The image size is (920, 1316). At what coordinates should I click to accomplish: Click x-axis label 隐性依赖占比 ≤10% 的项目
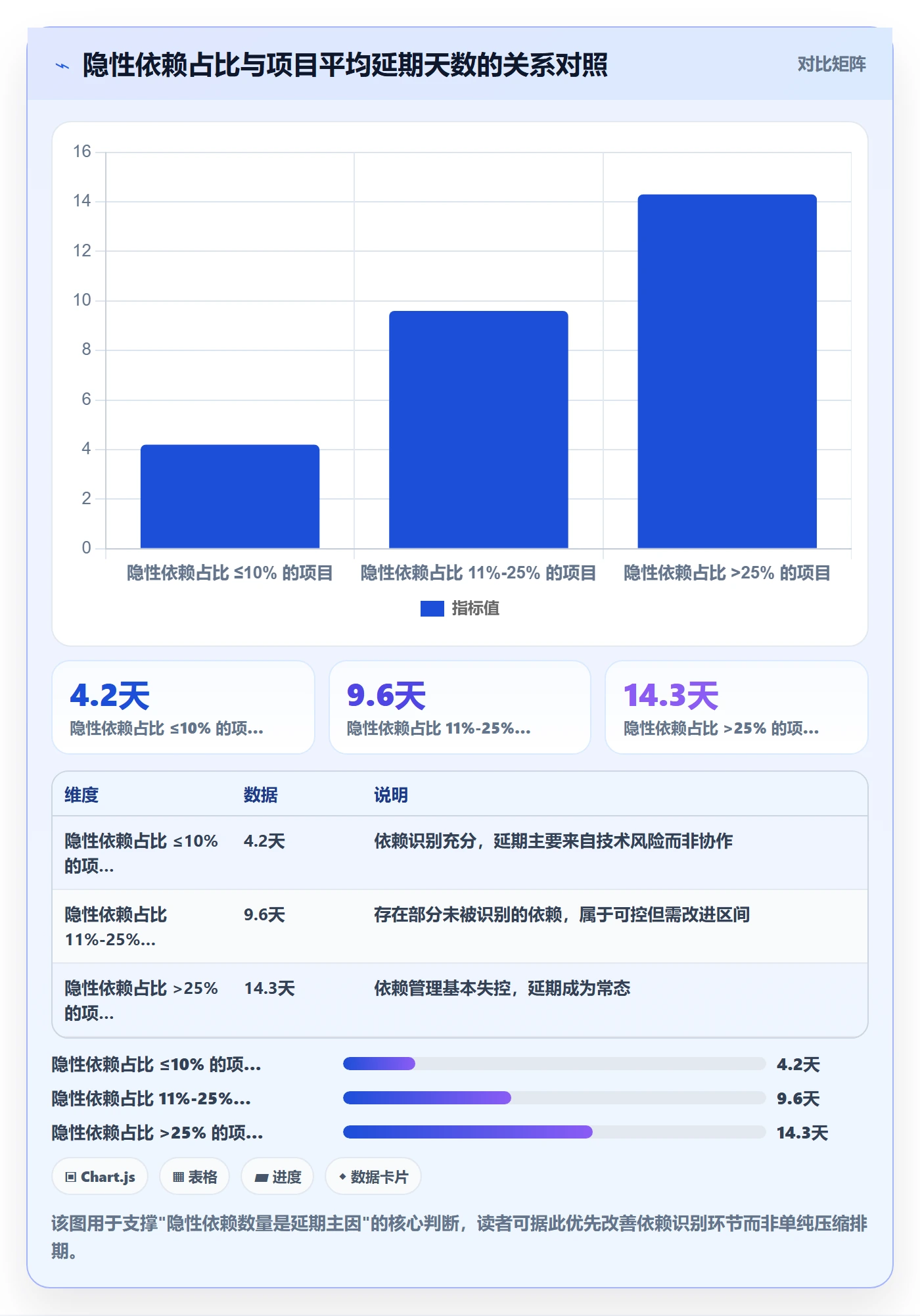click(x=230, y=573)
